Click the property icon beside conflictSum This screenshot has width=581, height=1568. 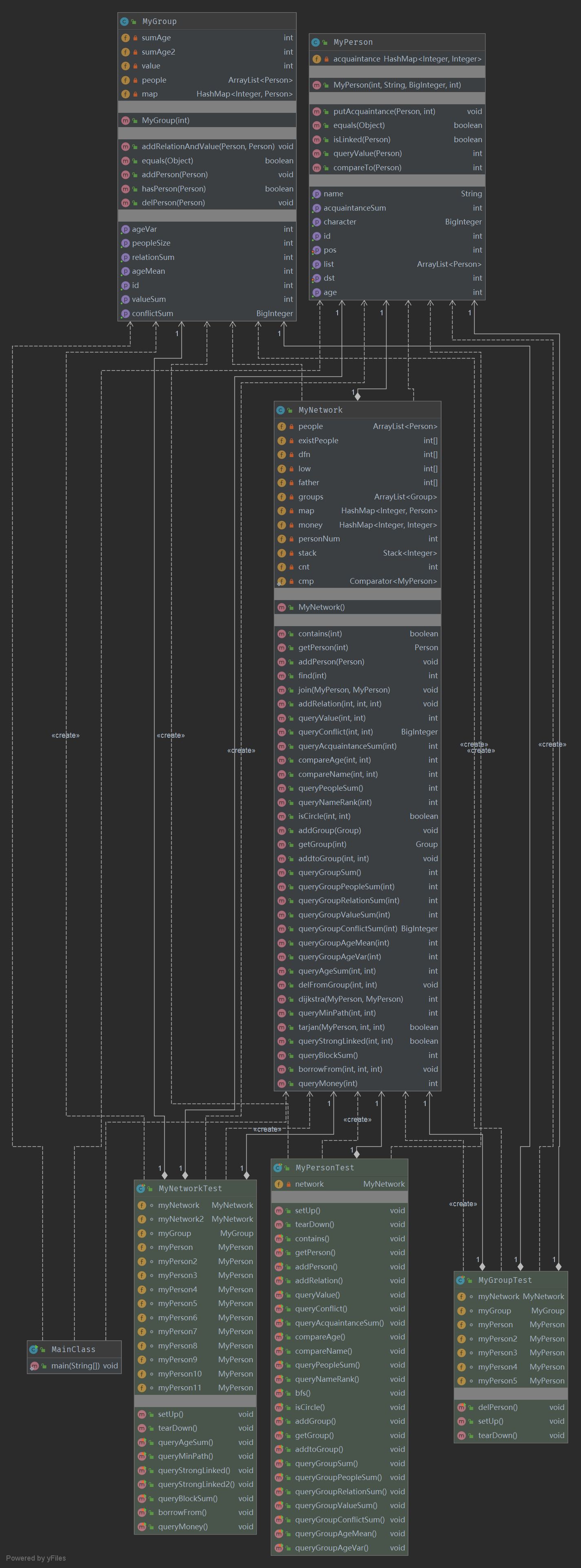point(126,314)
